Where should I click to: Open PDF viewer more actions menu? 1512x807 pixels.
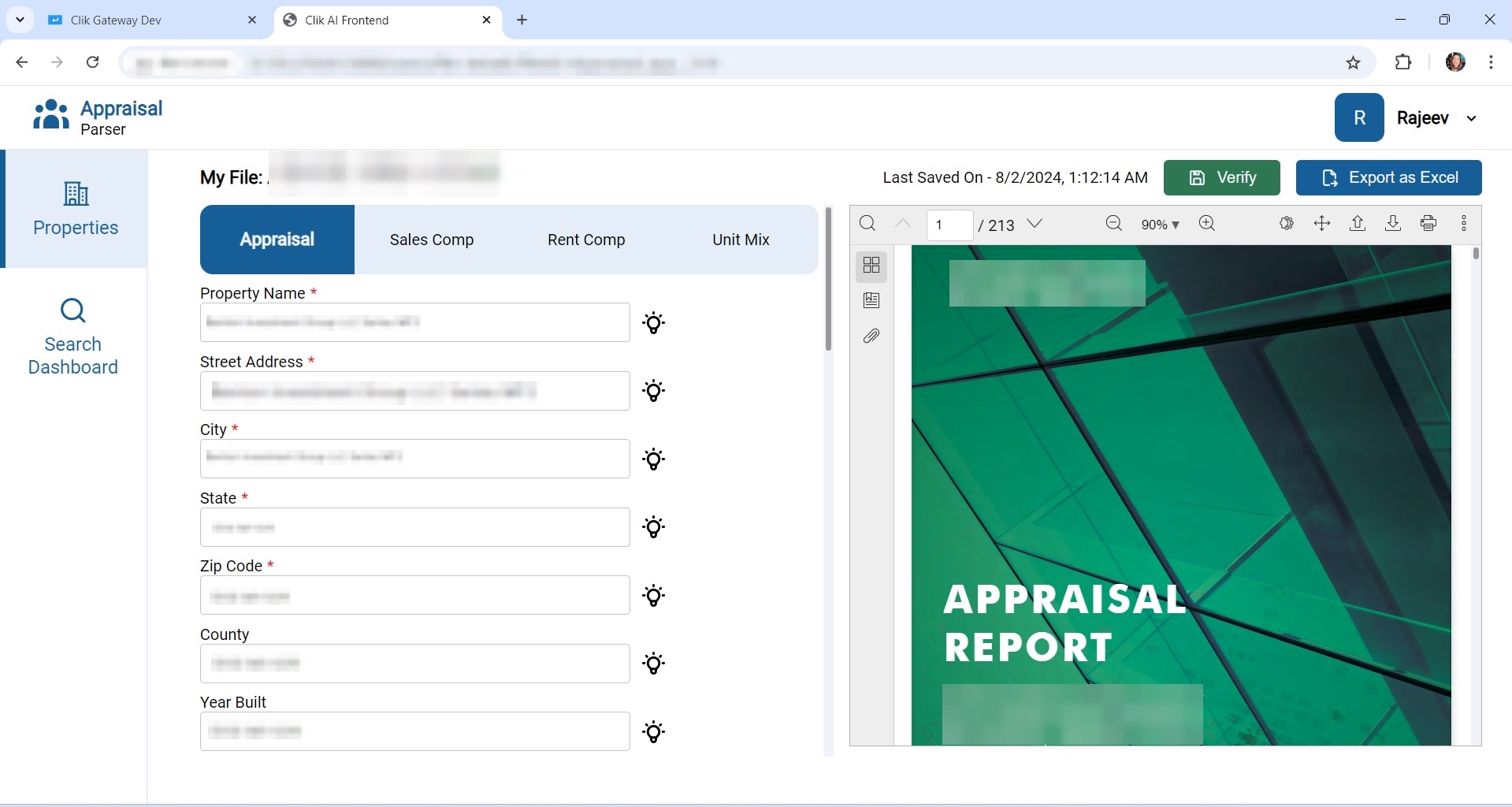(1464, 224)
